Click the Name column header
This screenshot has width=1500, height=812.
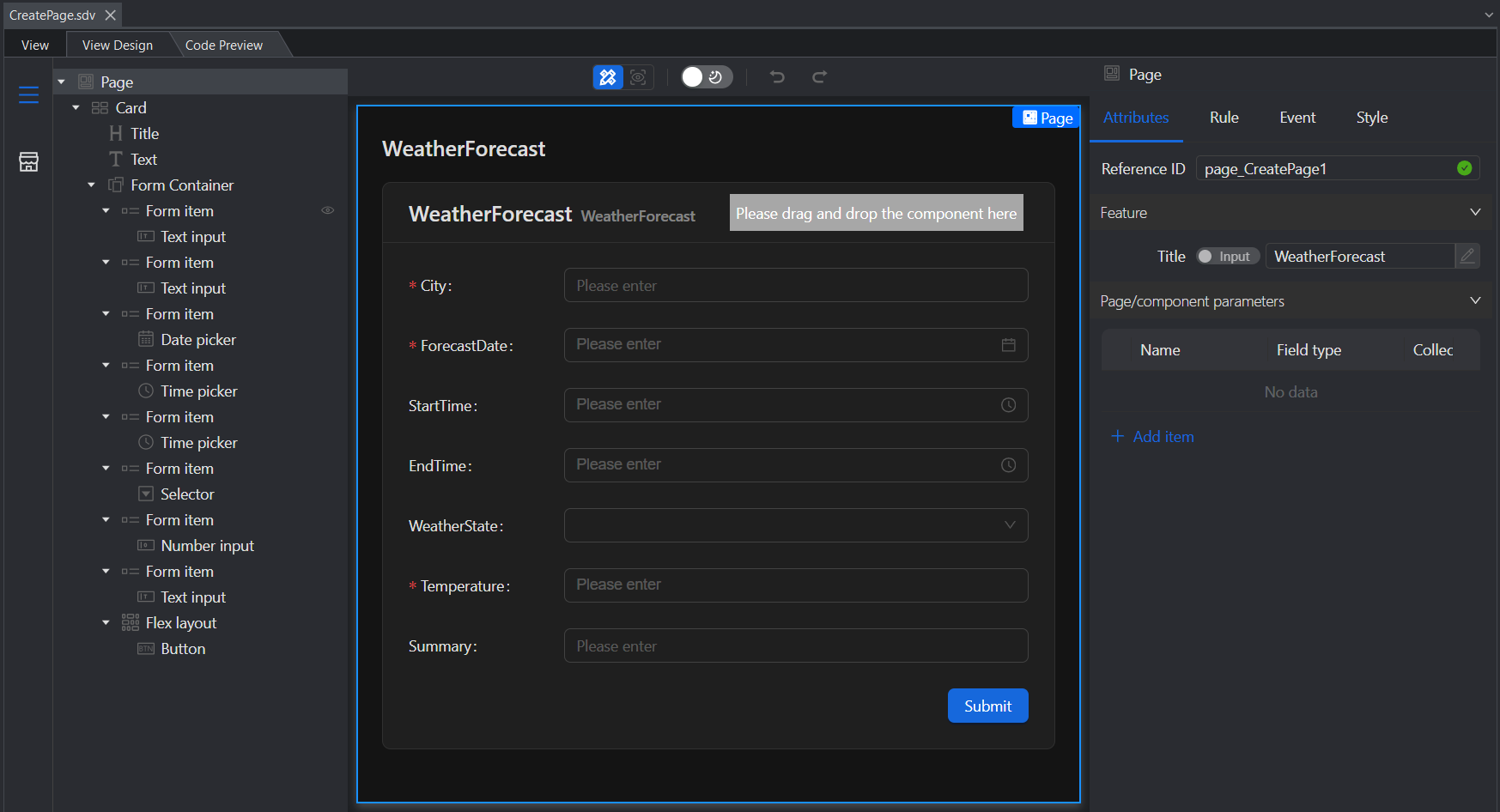1160,349
